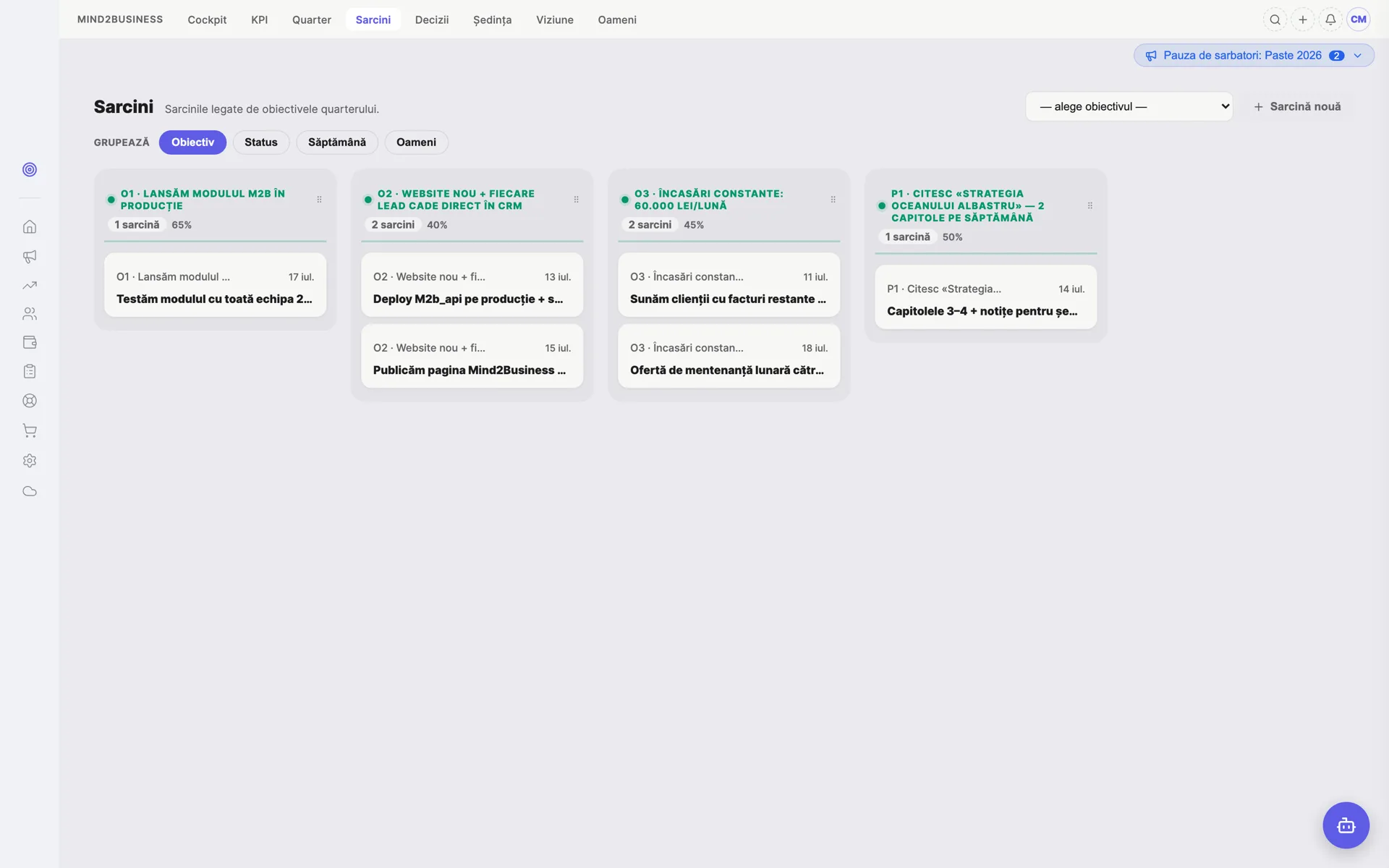Open the cloud icon in sidebar
1389x868 pixels.
[30, 491]
